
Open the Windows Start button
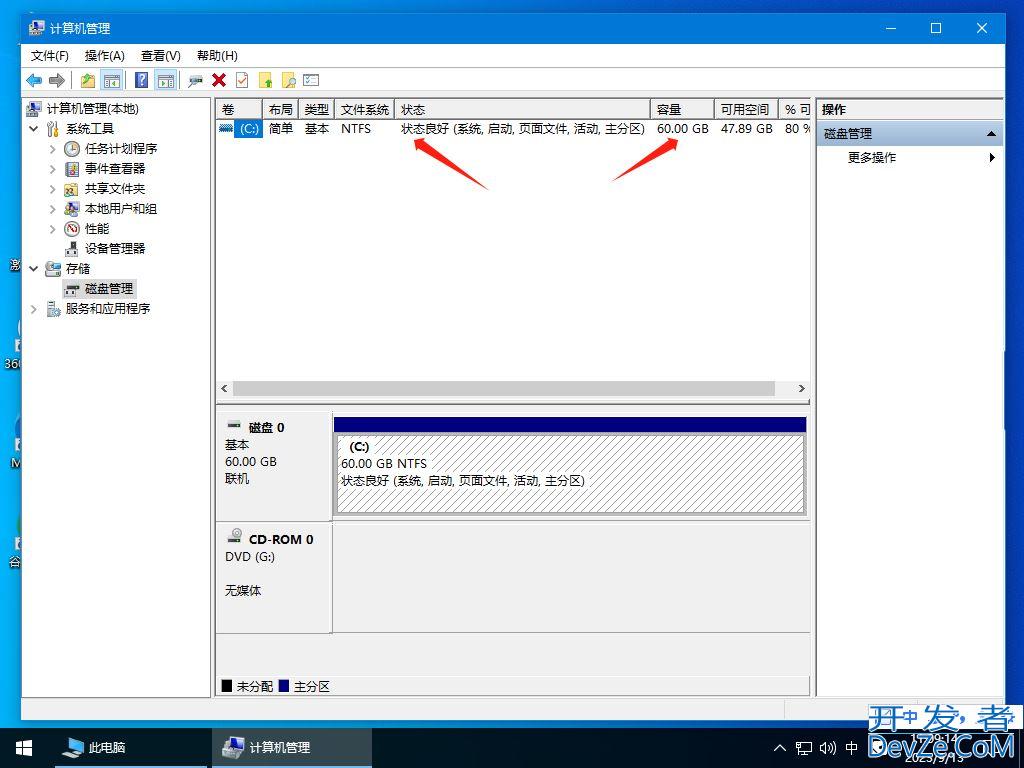(24, 748)
